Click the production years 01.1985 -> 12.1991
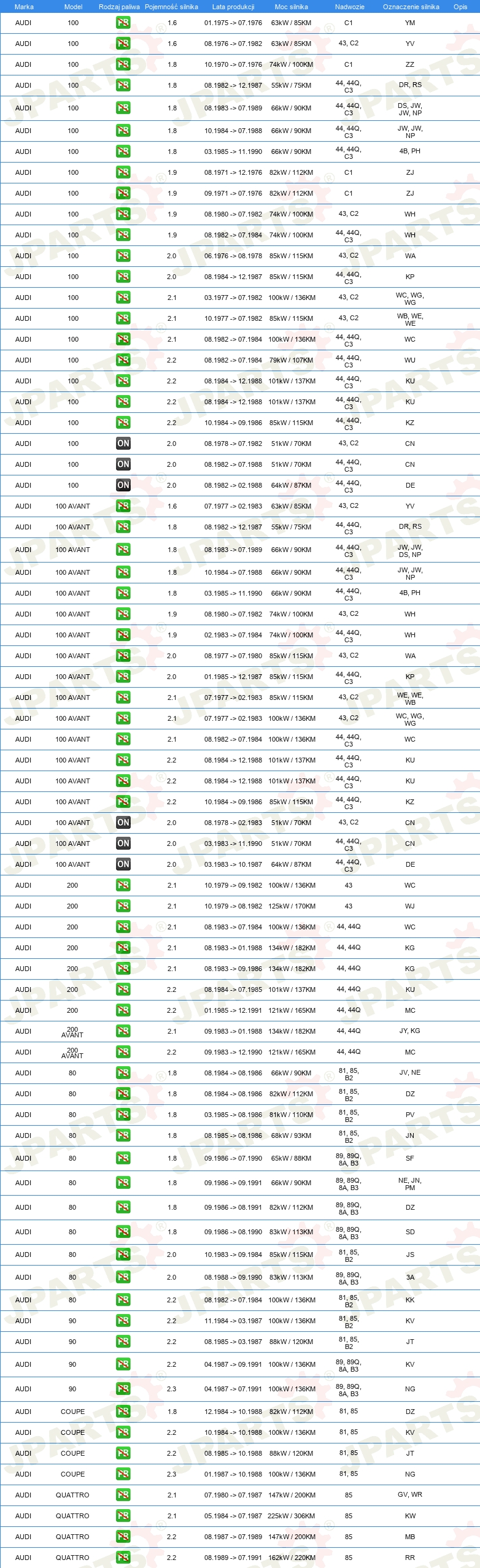 pos(233,1010)
